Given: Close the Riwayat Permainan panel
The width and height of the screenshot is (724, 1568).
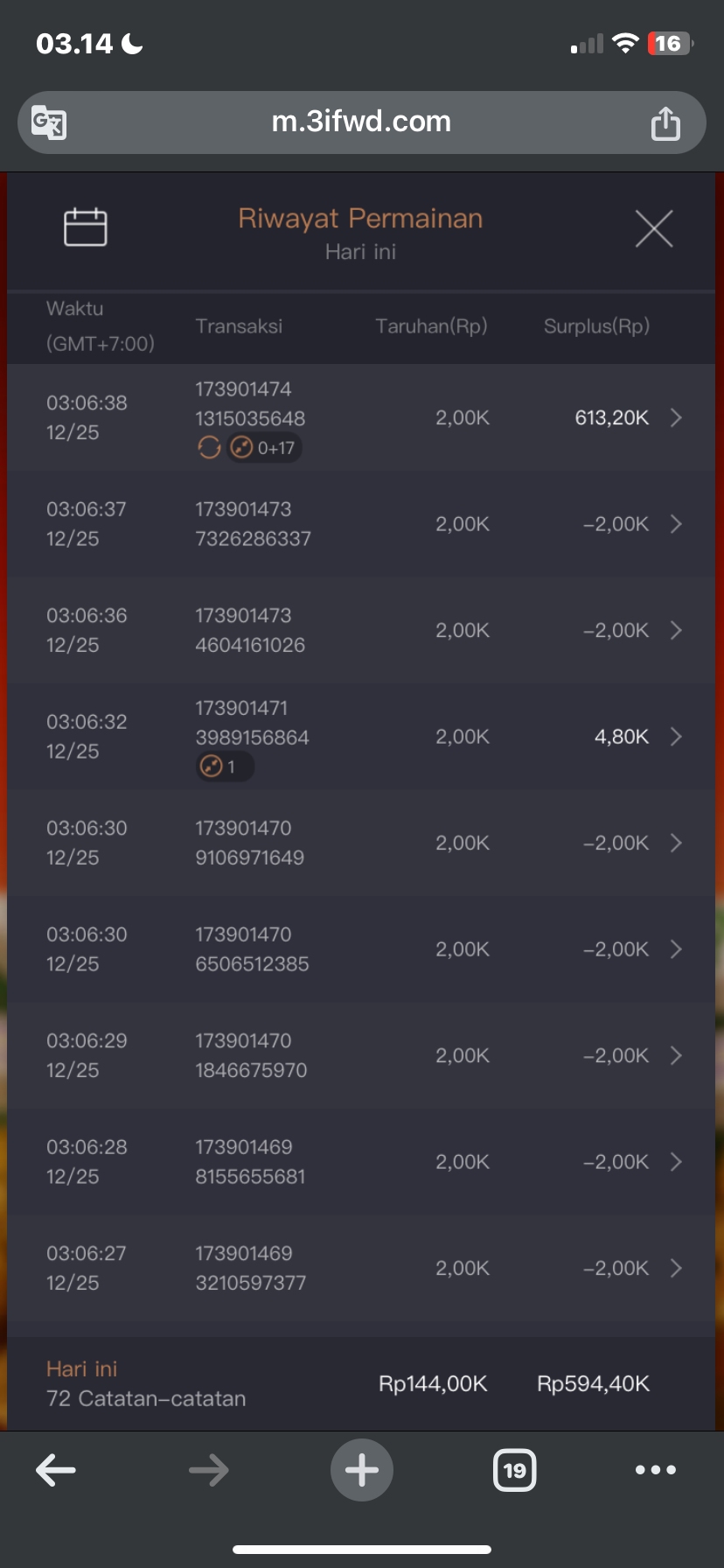Looking at the screenshot, I should coord(653,229).
